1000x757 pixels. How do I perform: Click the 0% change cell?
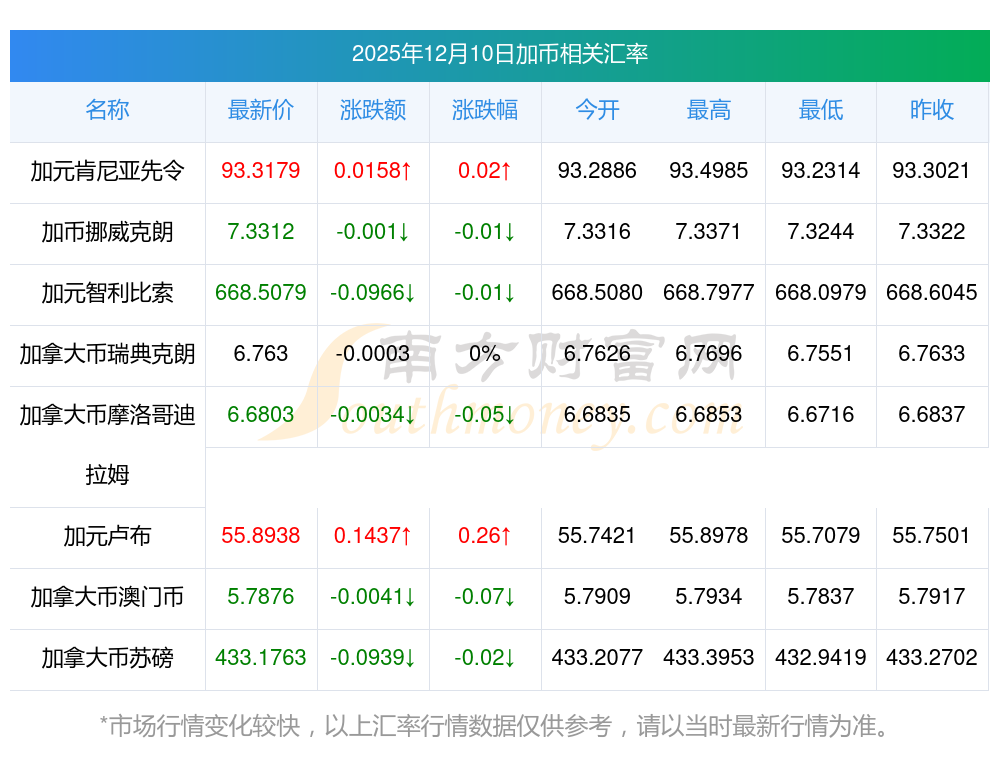click(x=485, y=353)
